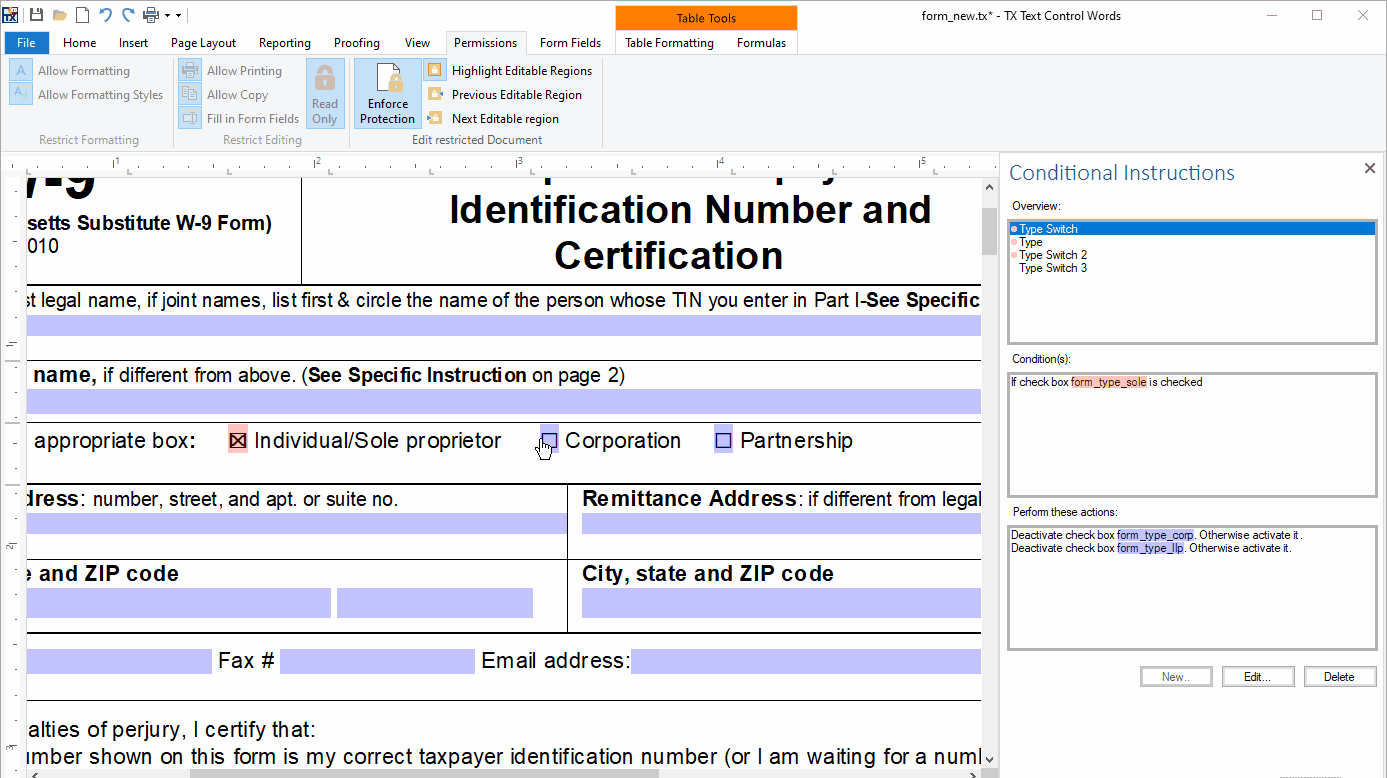1387x778 pixels.
Task: Toggle the Enforce Protection button
Action: click(388, 94)
